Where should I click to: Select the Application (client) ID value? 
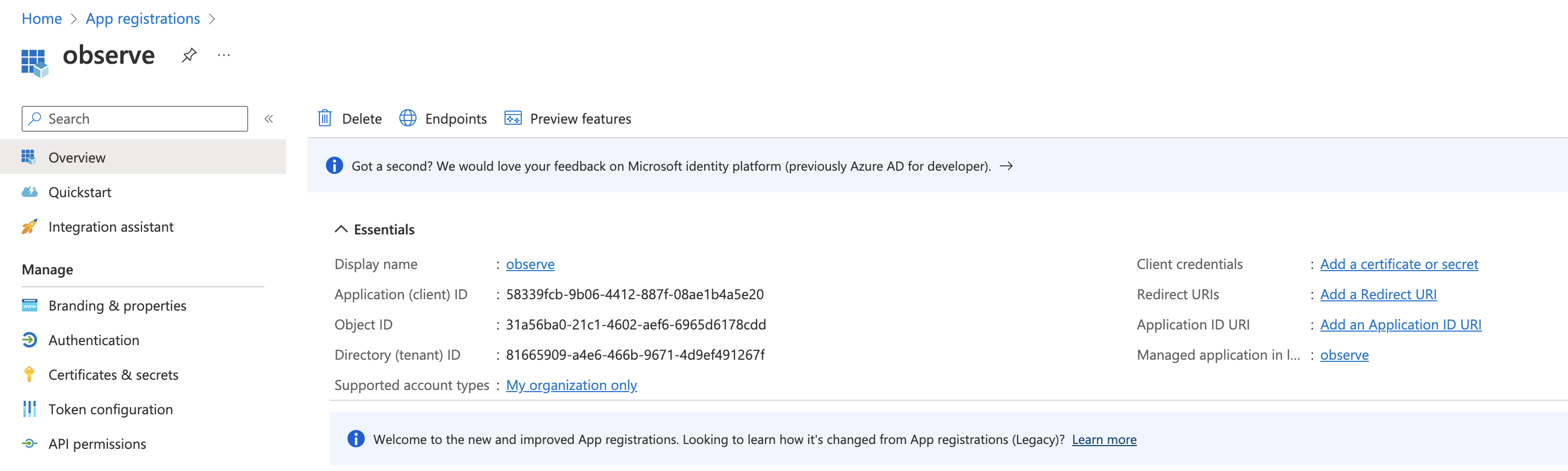click(635, 294)
